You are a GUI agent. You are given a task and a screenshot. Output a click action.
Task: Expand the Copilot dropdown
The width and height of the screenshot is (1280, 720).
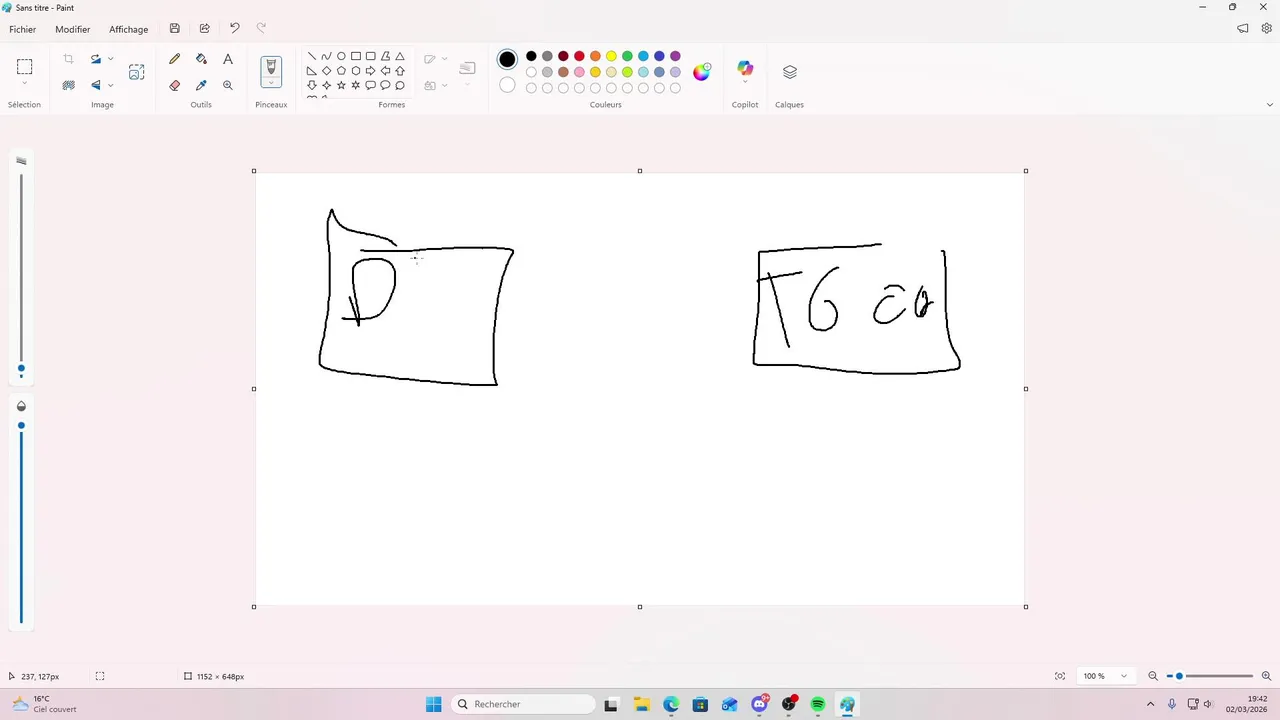point(745,84)
